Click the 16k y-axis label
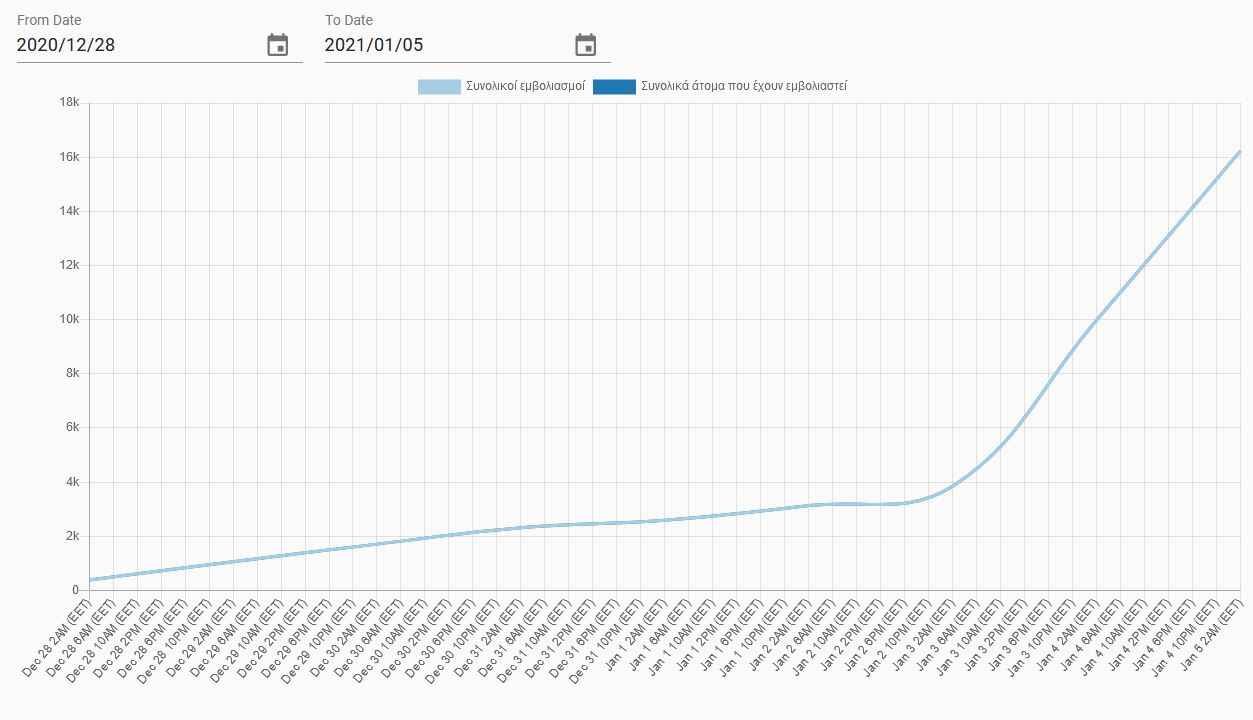The height and width of the screenshot is (720, 1253). pos(69,157)
